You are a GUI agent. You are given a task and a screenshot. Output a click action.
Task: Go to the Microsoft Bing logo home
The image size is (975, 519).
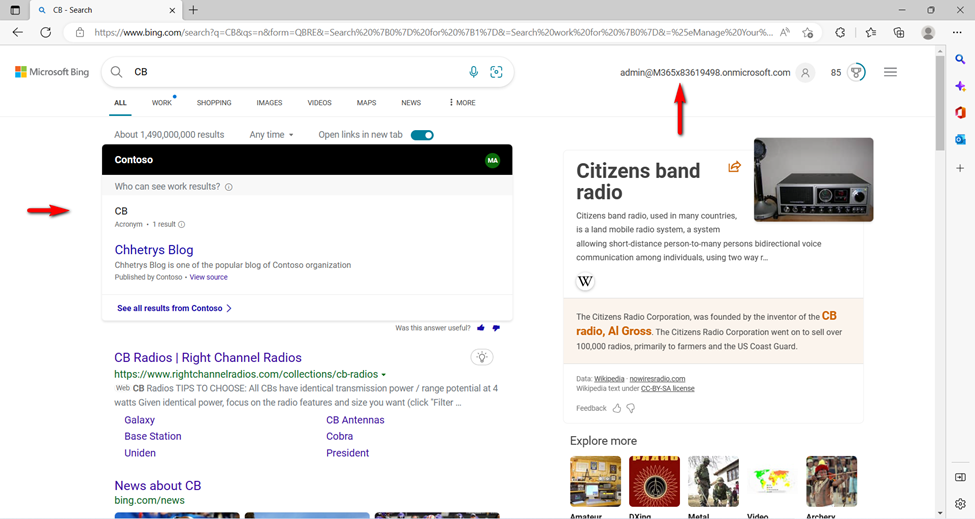[x=52, y=72]
